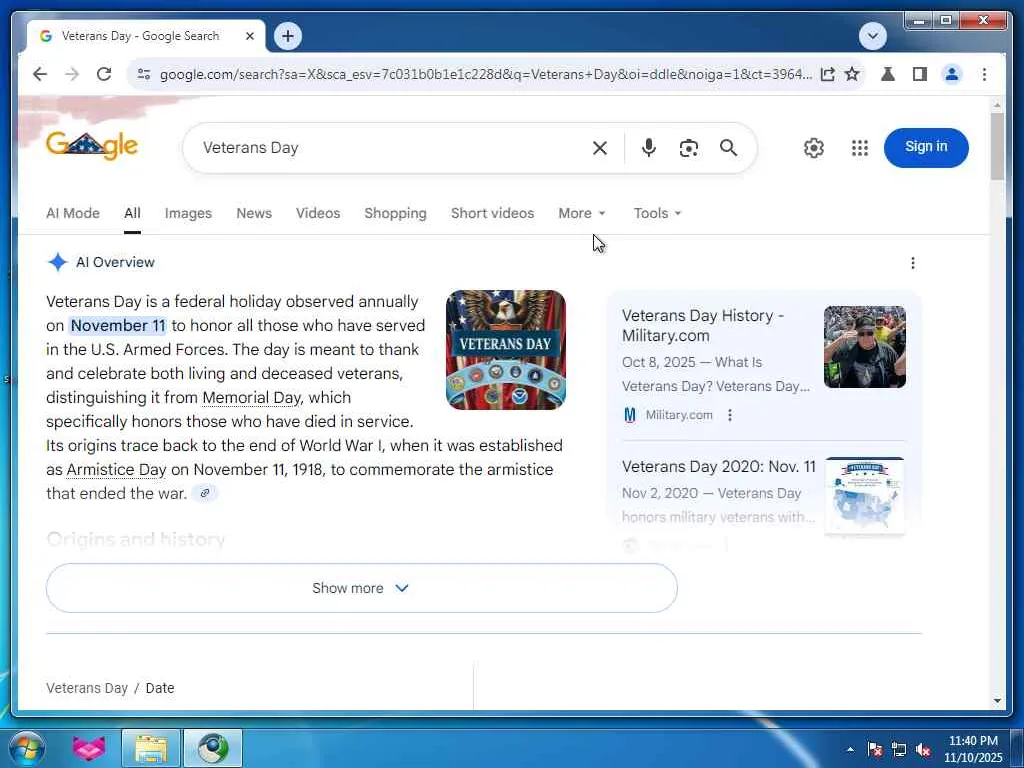Open the US map thumbnail
This screenshot has height=768, width=1024.
tap(865, 496)
